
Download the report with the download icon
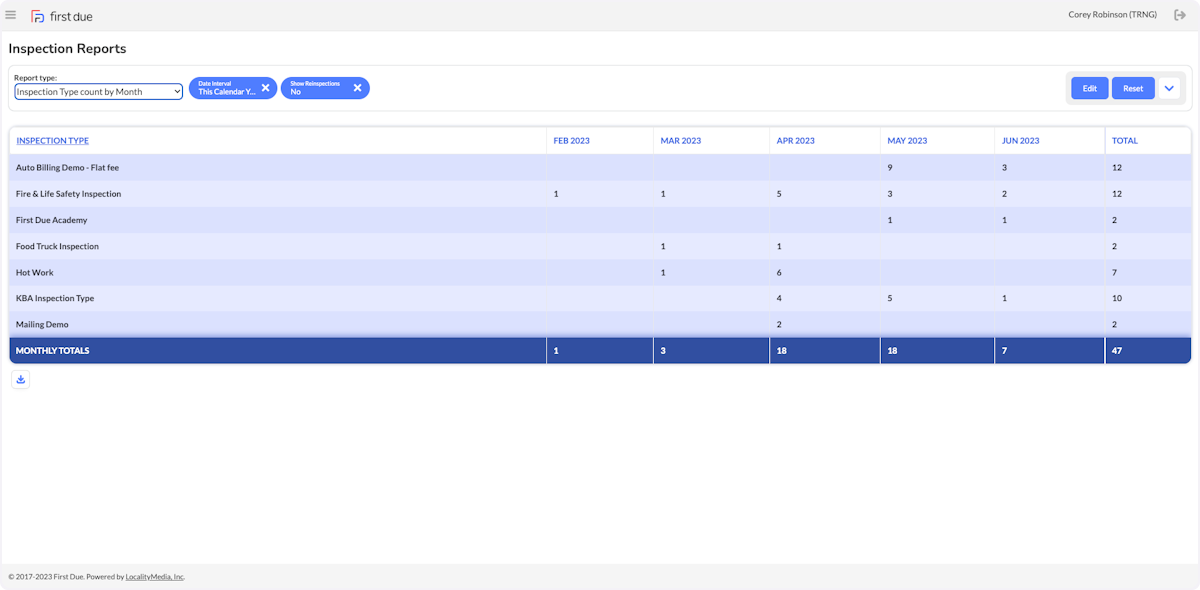[x=21, y=379]
